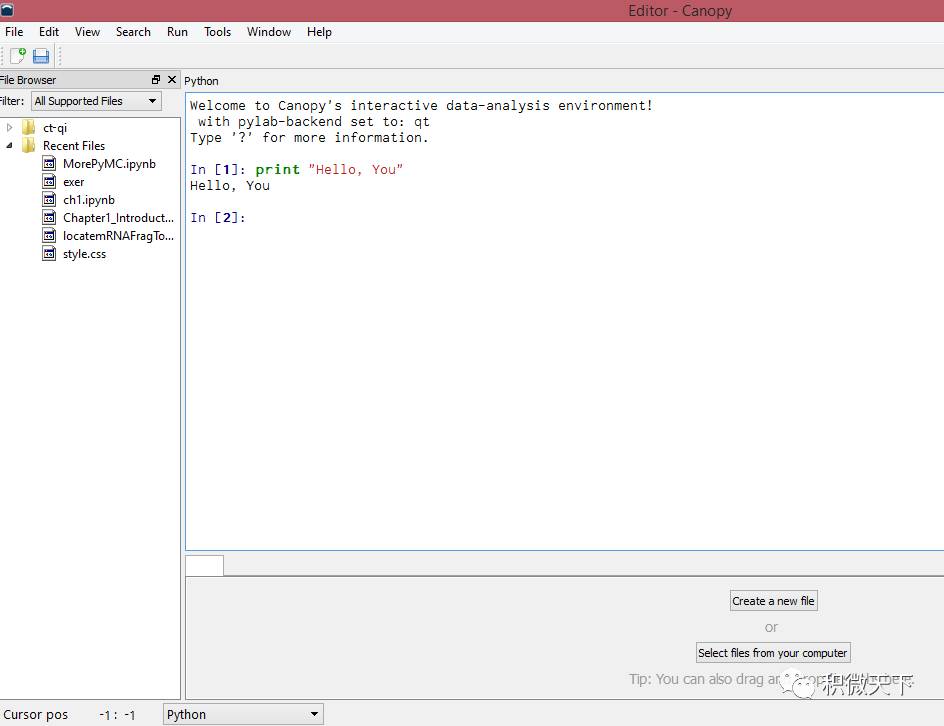Click the File Browser panel title
The height and width of the screenshot is (726, 944).
coord(28,80)
